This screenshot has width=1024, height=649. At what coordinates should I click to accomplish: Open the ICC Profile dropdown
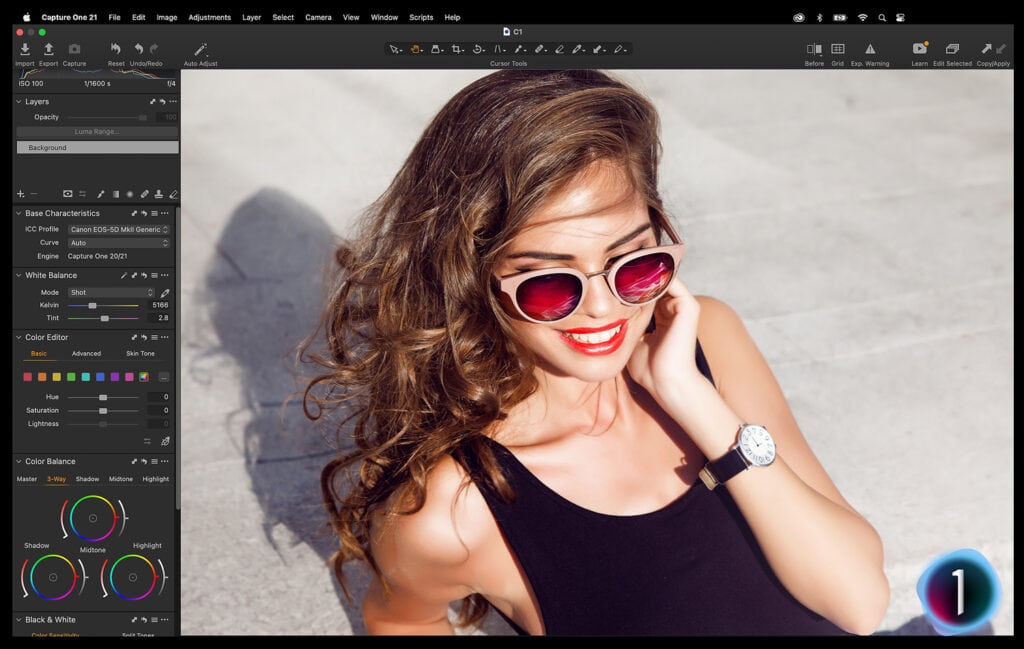tap(119, 229)
